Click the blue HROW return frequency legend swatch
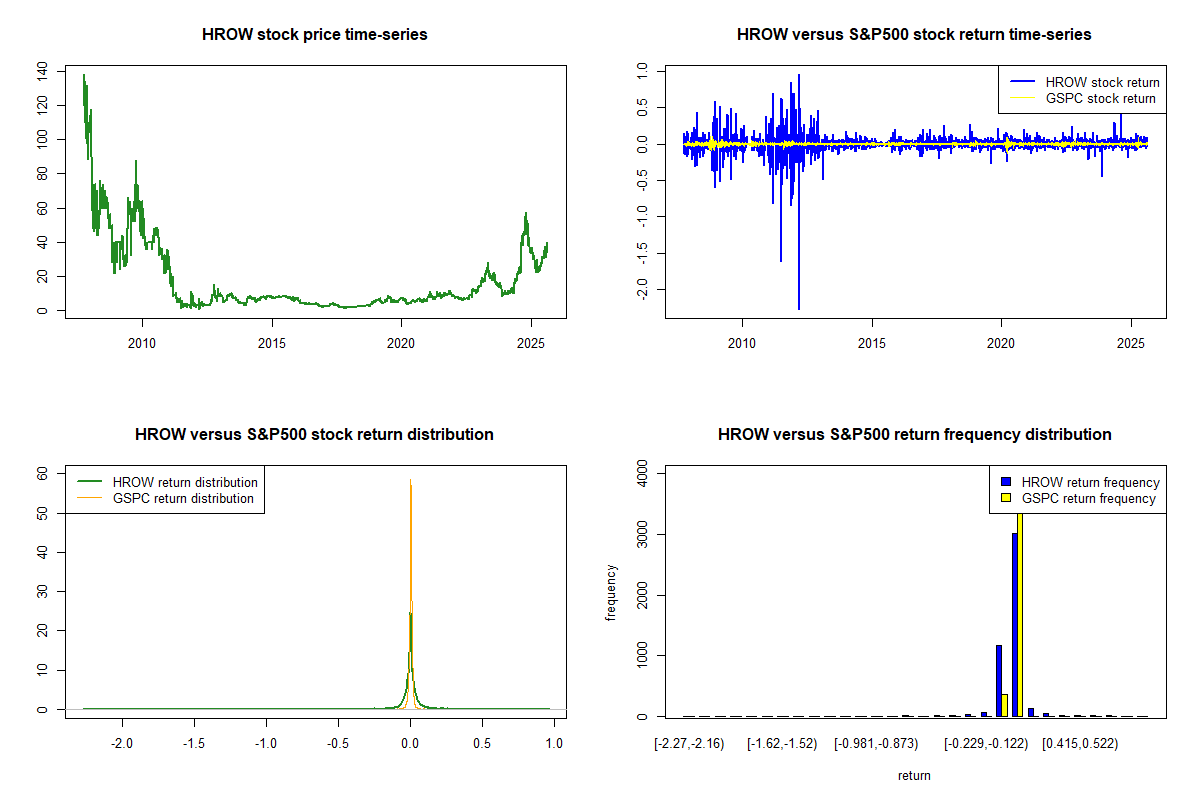This screenshot has width=1200, height=800. point(1005,482)
